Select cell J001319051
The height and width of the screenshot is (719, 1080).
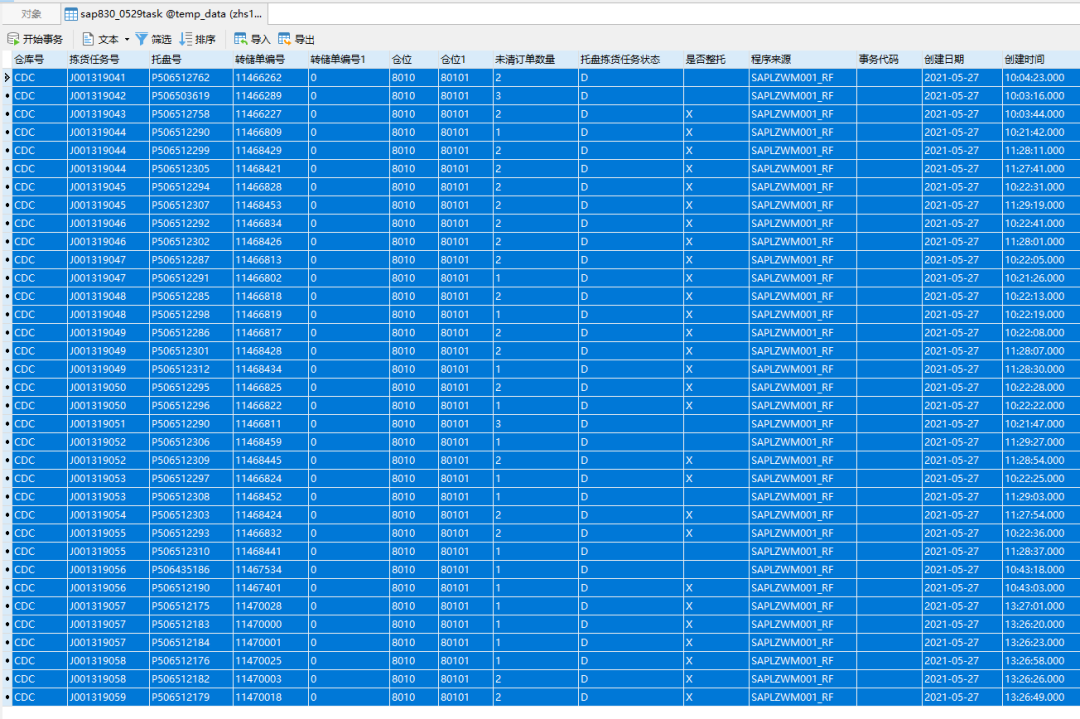(x=107, y=424)
